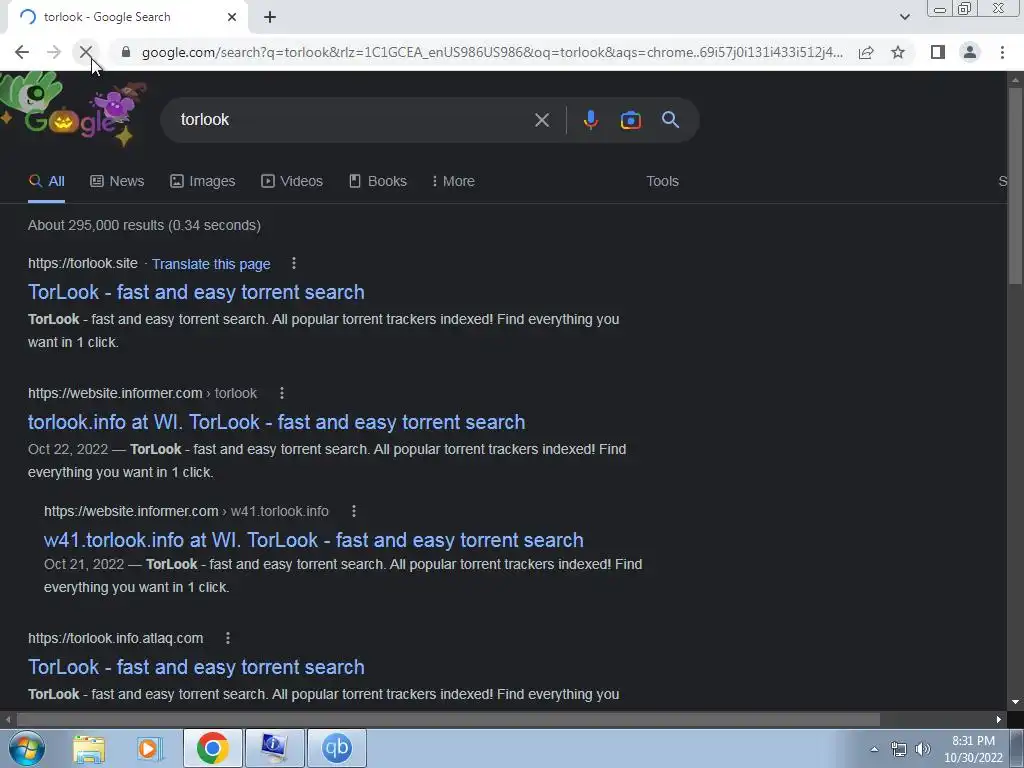The width and height of the screenshot is (1024, 768).
Task: Click the padlock site info icon
Action: tap(126, 52)
